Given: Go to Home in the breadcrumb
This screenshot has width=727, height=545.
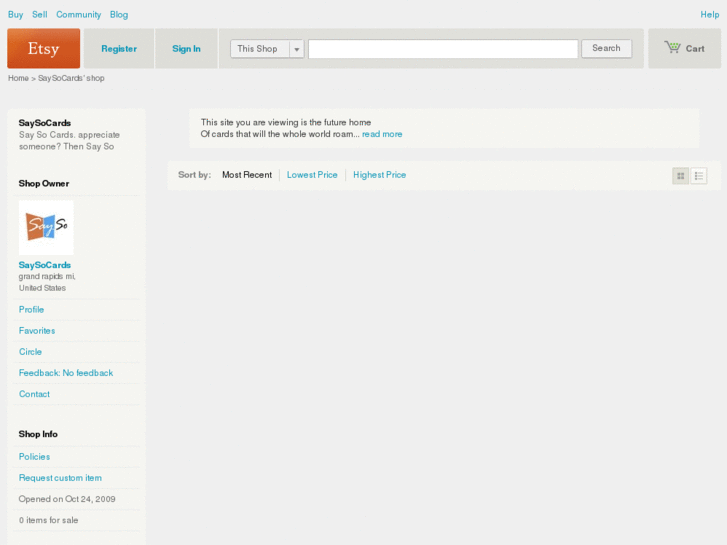Looking at the screenshot, I should click(x=18, y=78).
